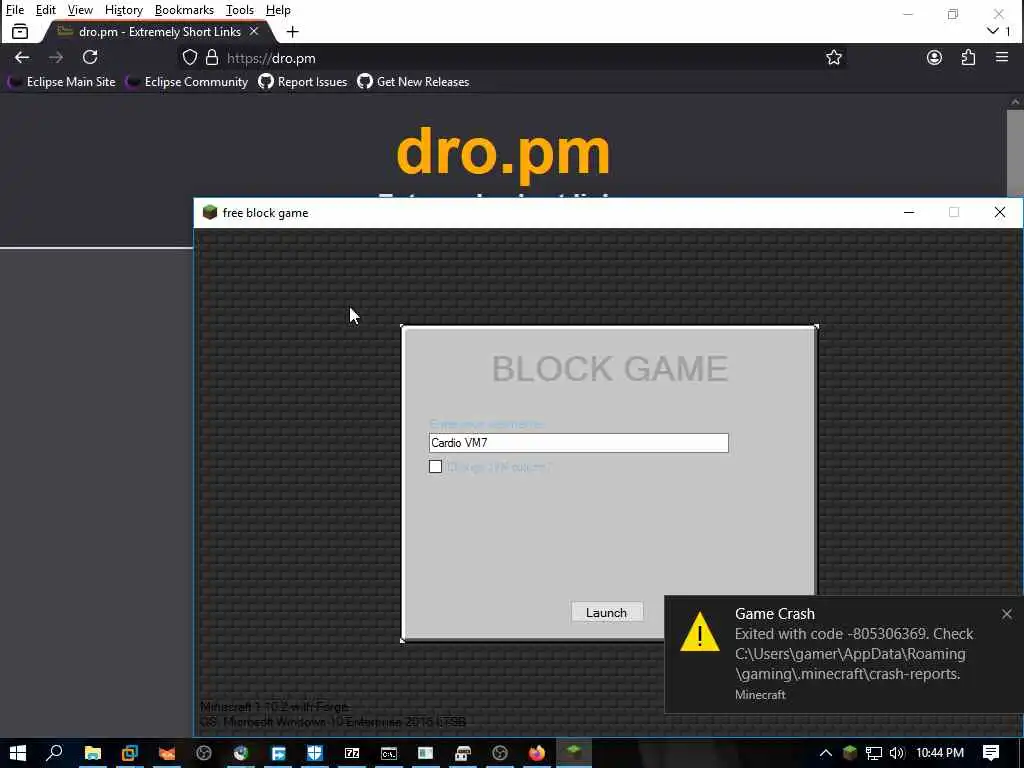This screenshot has height=768, width=1024.
Task: Click the active Minecraft block taskbar icon
Action: click(x=574, y=752)
